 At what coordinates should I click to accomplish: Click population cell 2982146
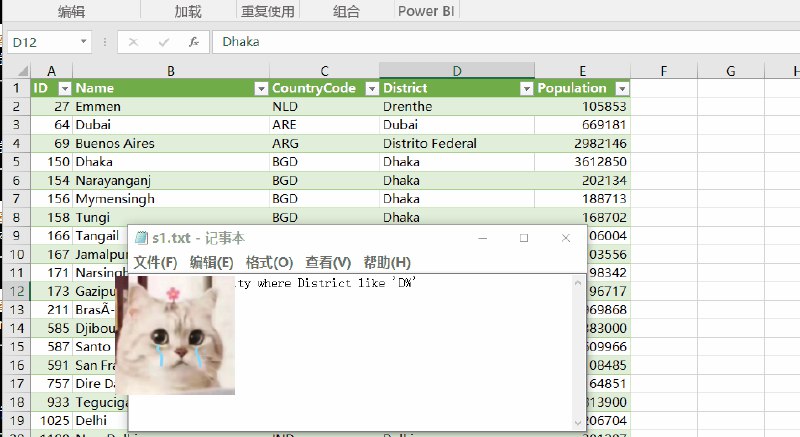(x=583, y=144)
